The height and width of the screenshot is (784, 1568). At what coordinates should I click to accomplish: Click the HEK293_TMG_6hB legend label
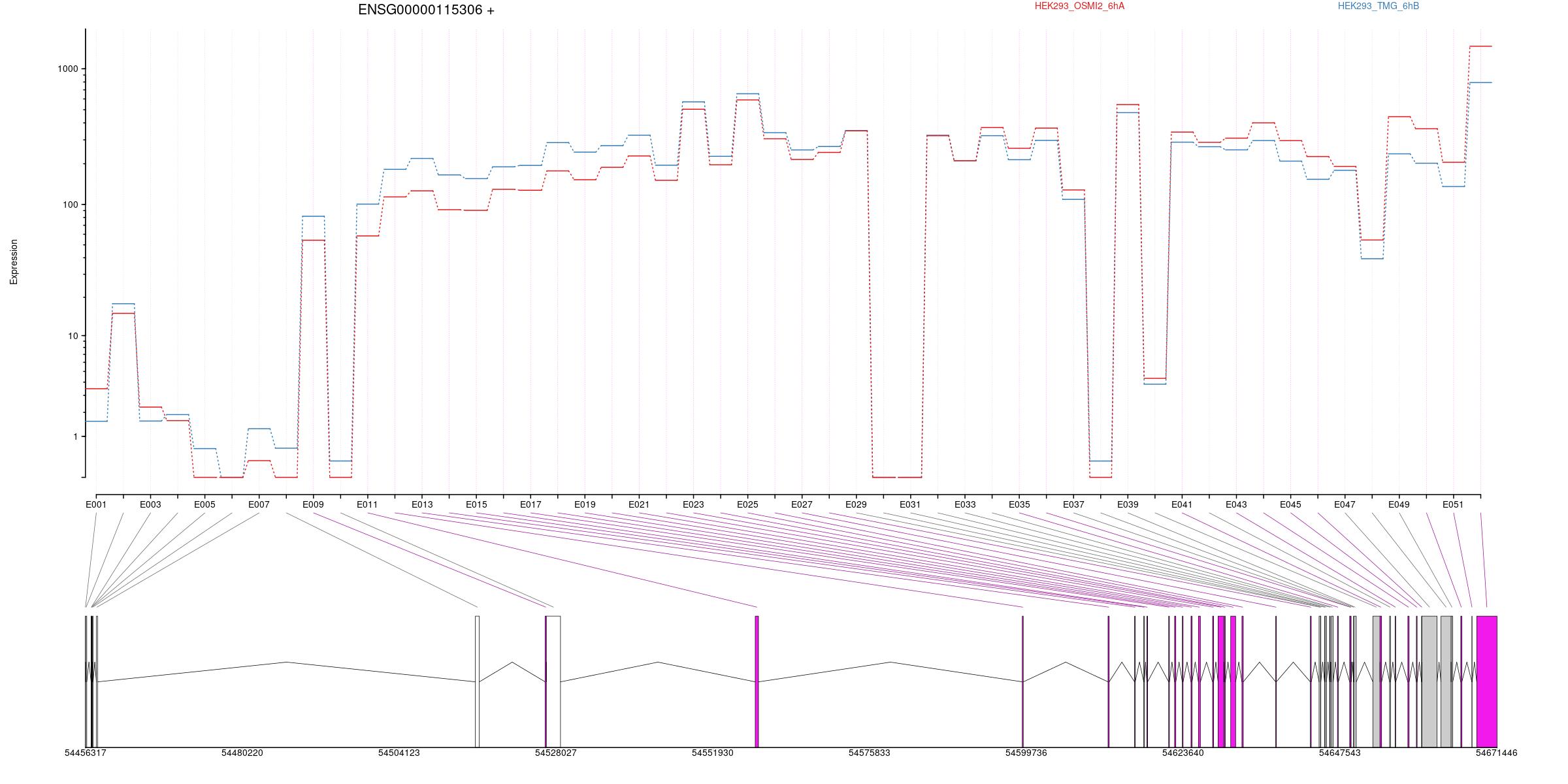(x=1378, y=6)
